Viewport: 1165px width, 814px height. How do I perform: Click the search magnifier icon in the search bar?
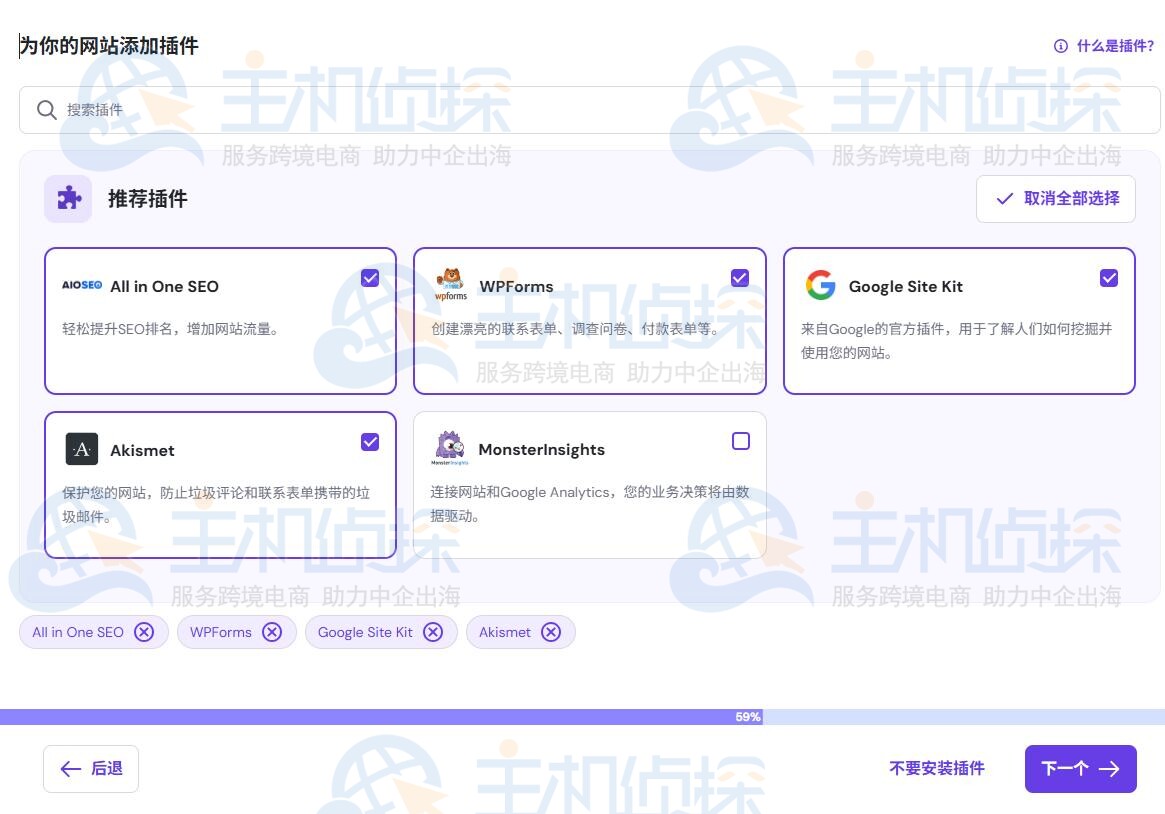[x=47, y=110]
